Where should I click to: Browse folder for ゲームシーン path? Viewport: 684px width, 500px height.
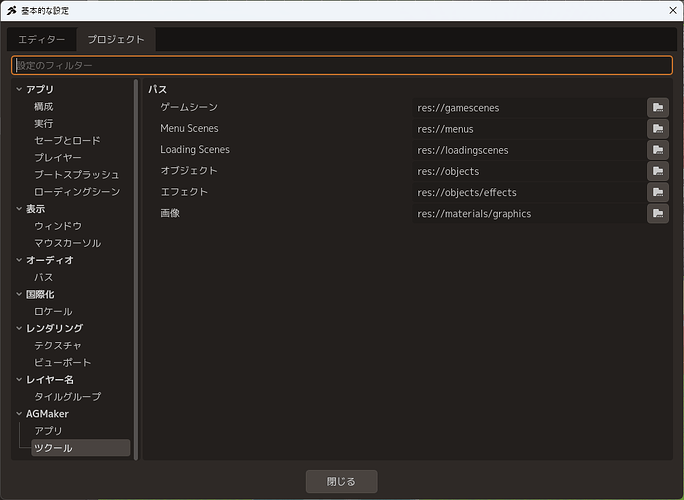tap(658, 107)
